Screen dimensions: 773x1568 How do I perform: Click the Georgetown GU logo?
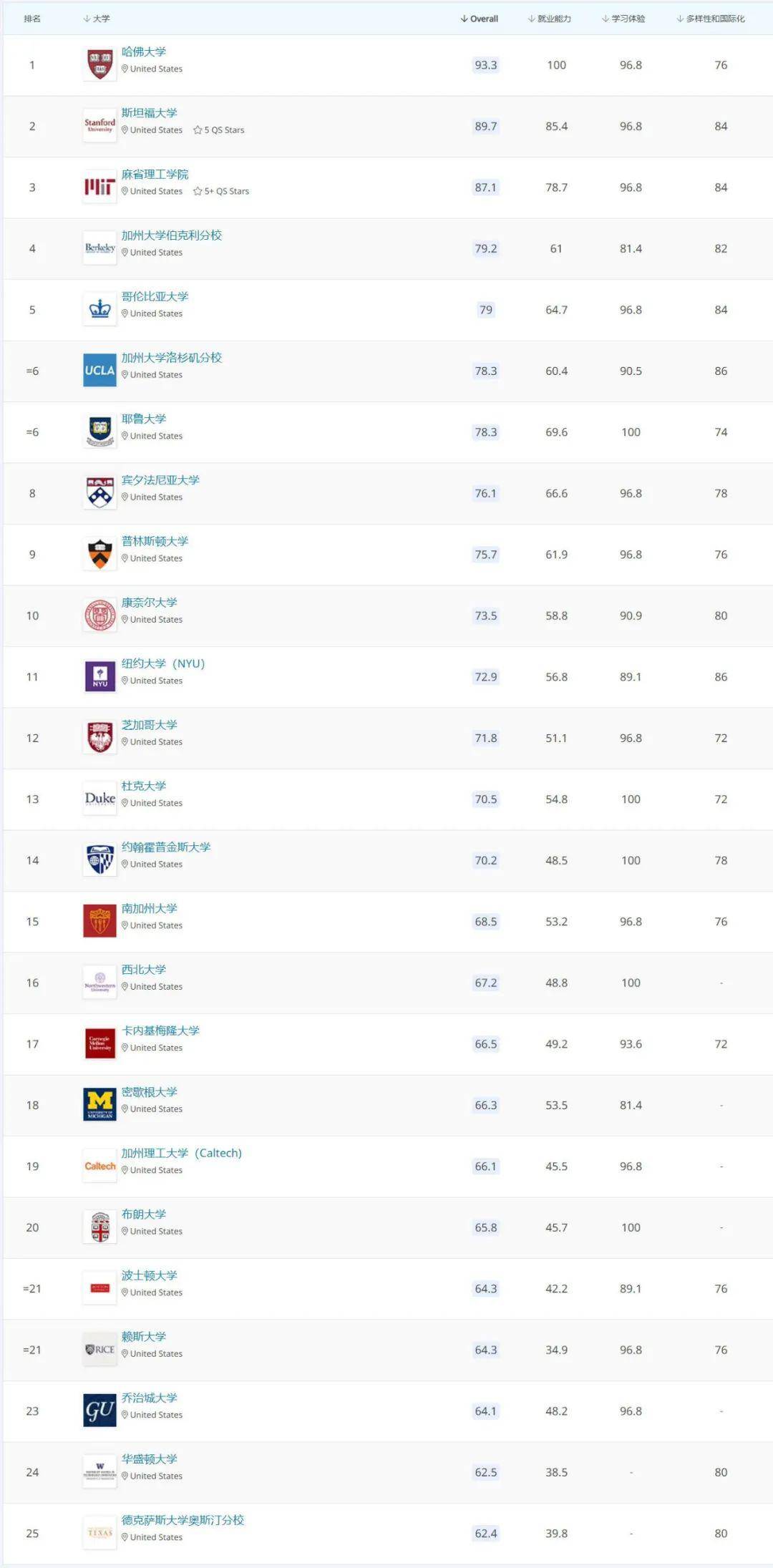(99, 1411)
